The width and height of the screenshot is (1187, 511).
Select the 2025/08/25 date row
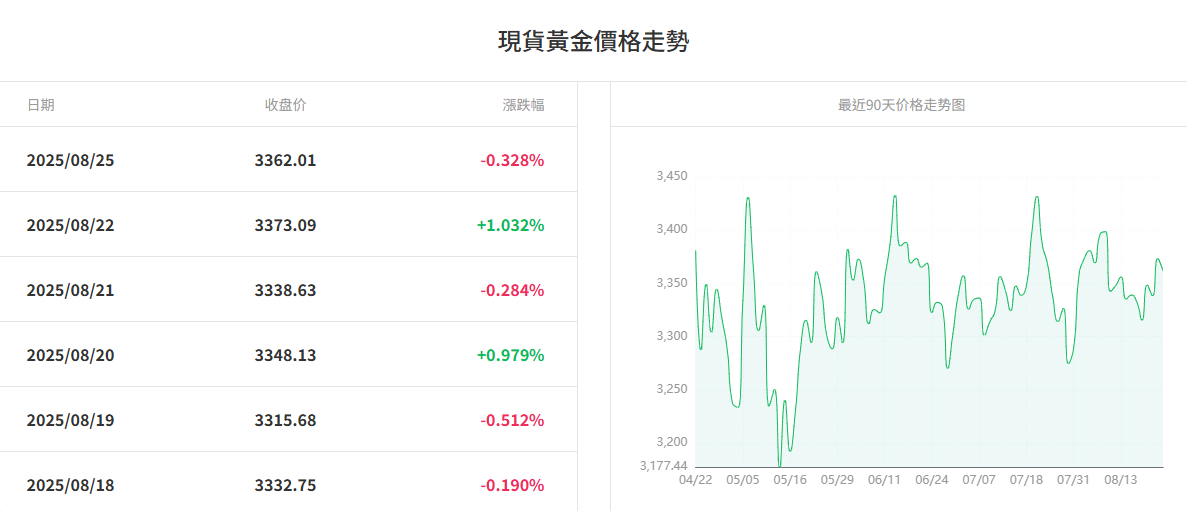pos(70,160)
